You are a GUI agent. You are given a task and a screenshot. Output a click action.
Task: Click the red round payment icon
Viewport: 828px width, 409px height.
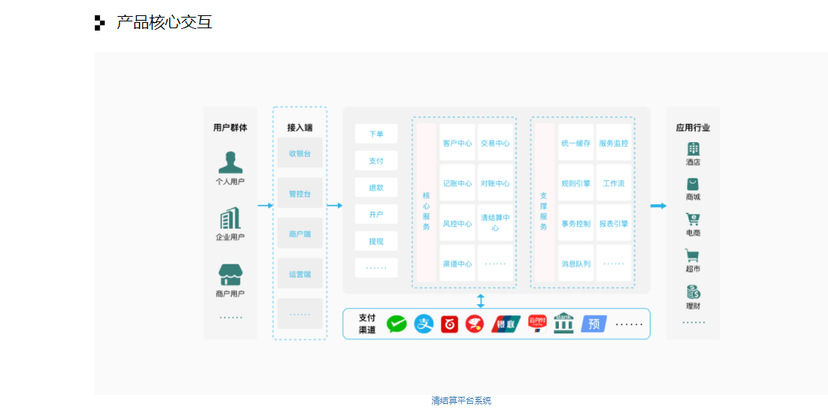475,324
